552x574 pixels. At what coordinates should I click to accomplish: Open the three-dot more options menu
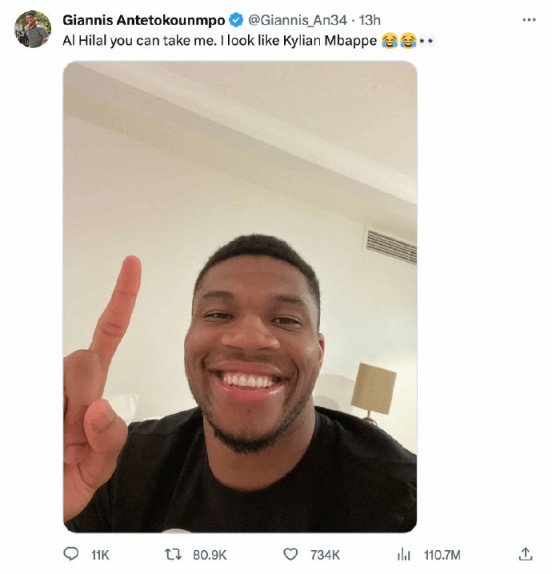click(529, 20)
